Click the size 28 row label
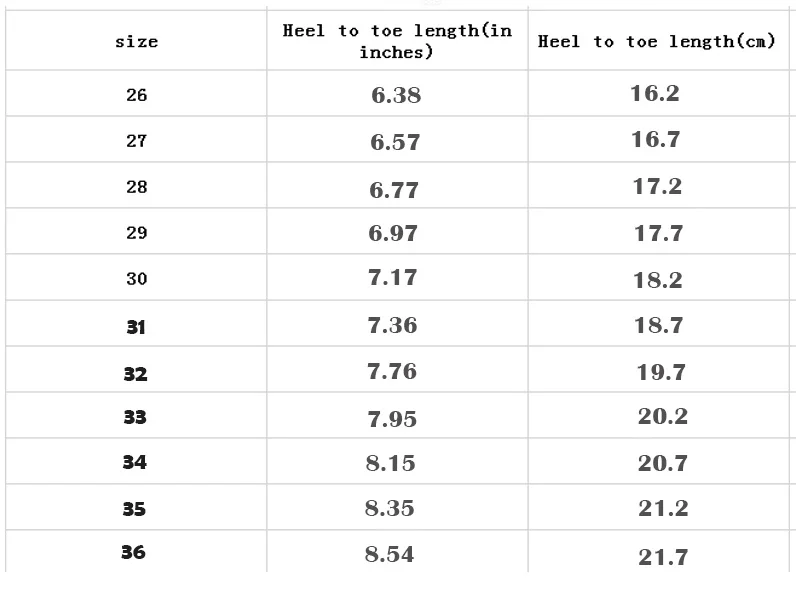 [136, 187]
